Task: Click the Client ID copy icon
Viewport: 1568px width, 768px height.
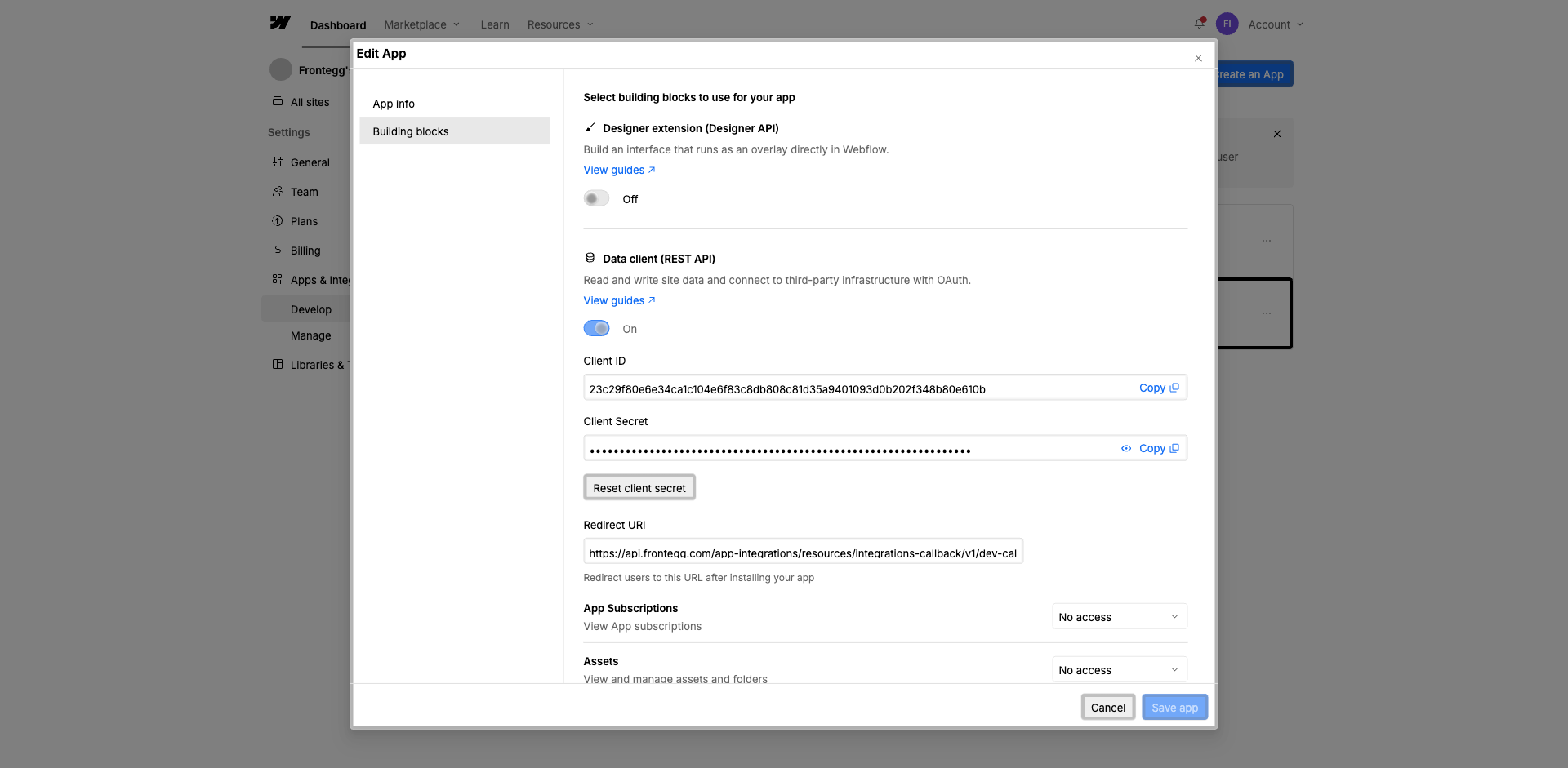Action: coord(1174,388)
